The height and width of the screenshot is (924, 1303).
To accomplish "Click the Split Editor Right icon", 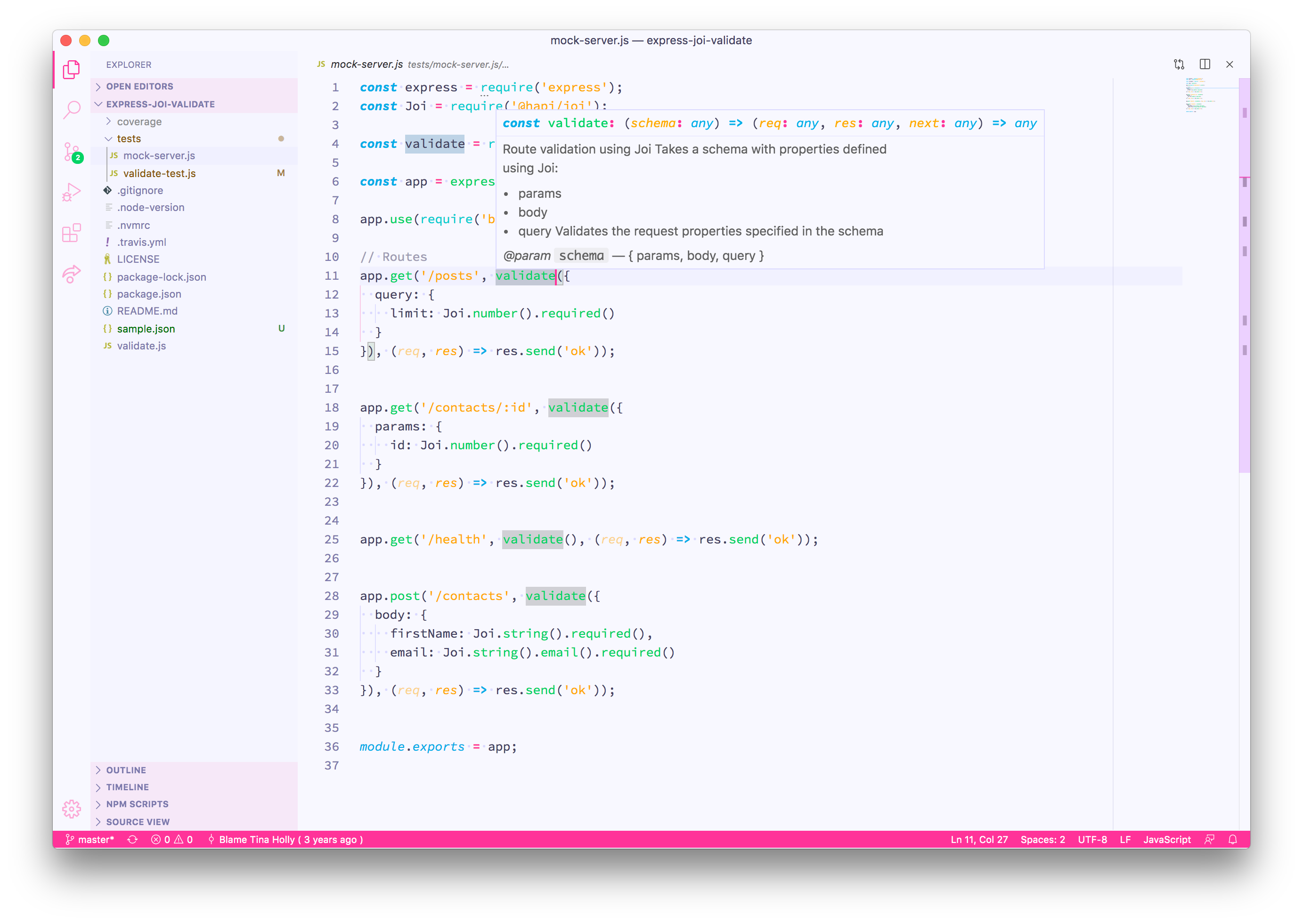I will pos(1205,65).
